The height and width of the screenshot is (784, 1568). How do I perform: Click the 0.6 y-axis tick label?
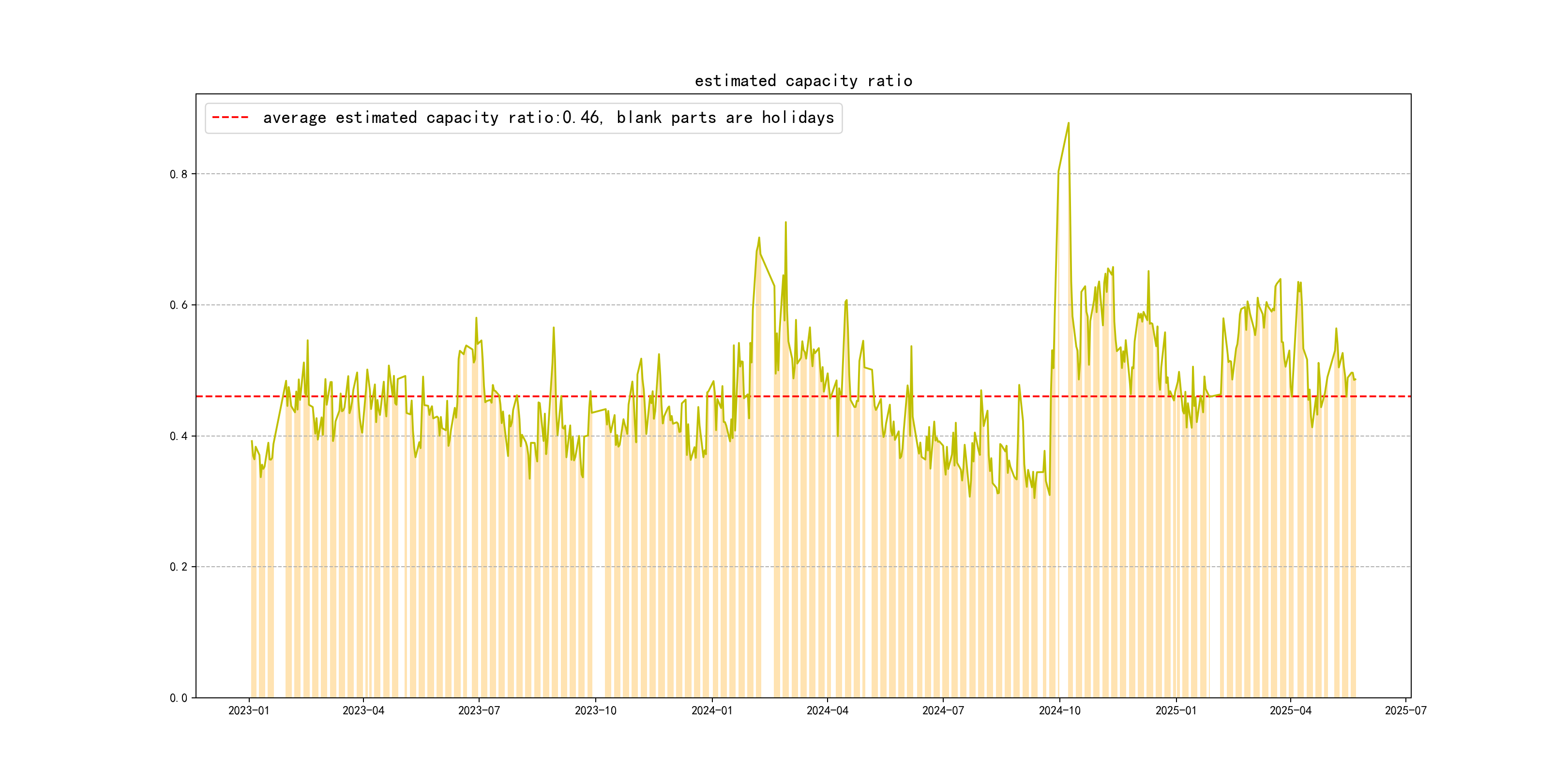pos(179,305)
